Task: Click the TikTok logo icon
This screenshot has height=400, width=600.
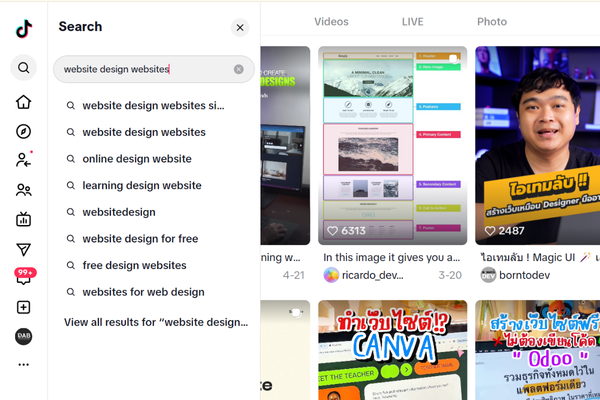Action: coord(23,29)
